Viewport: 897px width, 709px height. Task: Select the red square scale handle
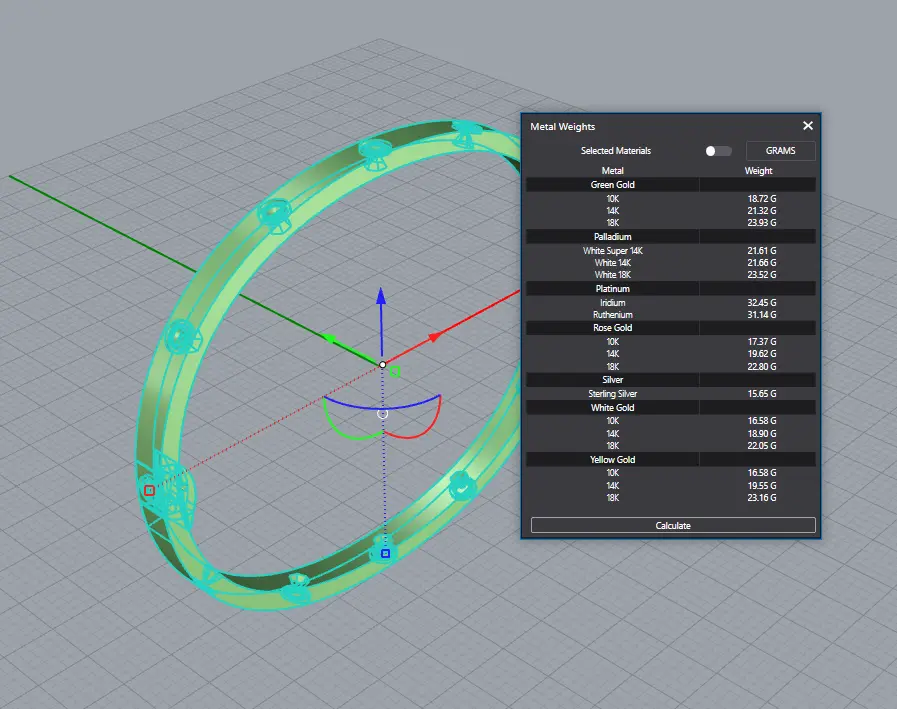coord(149,490)
